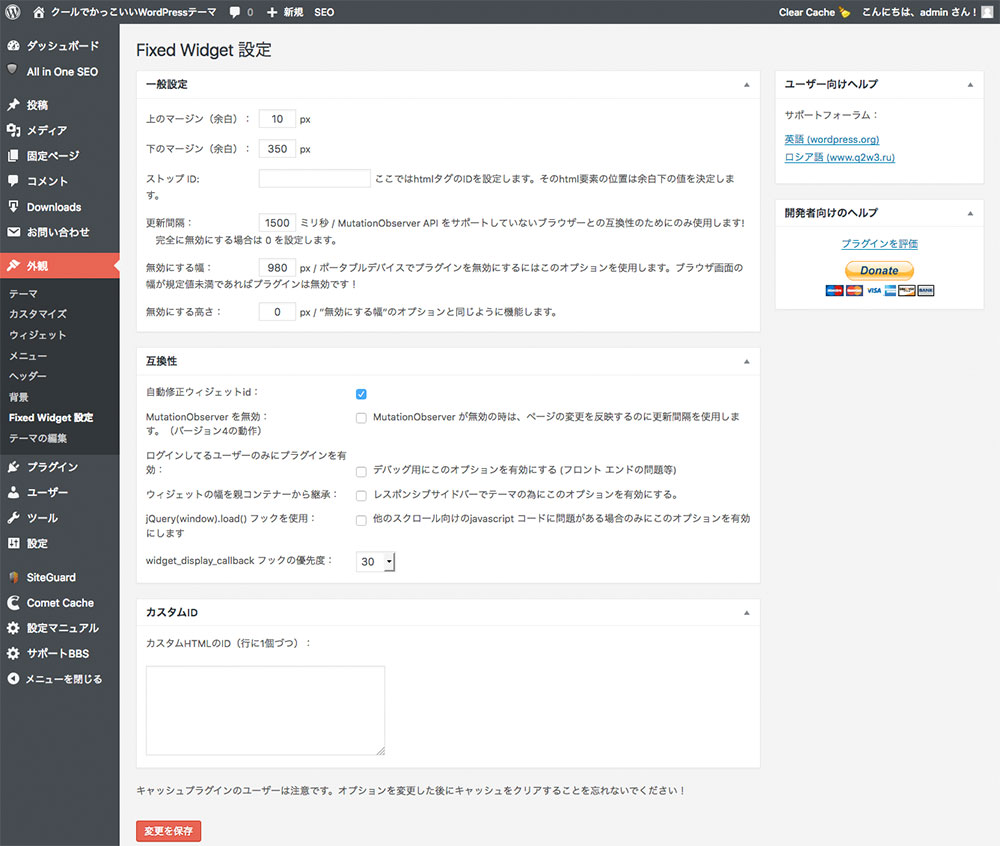Check the jQuery(window).load() hook checkbox

pos(361,520)
